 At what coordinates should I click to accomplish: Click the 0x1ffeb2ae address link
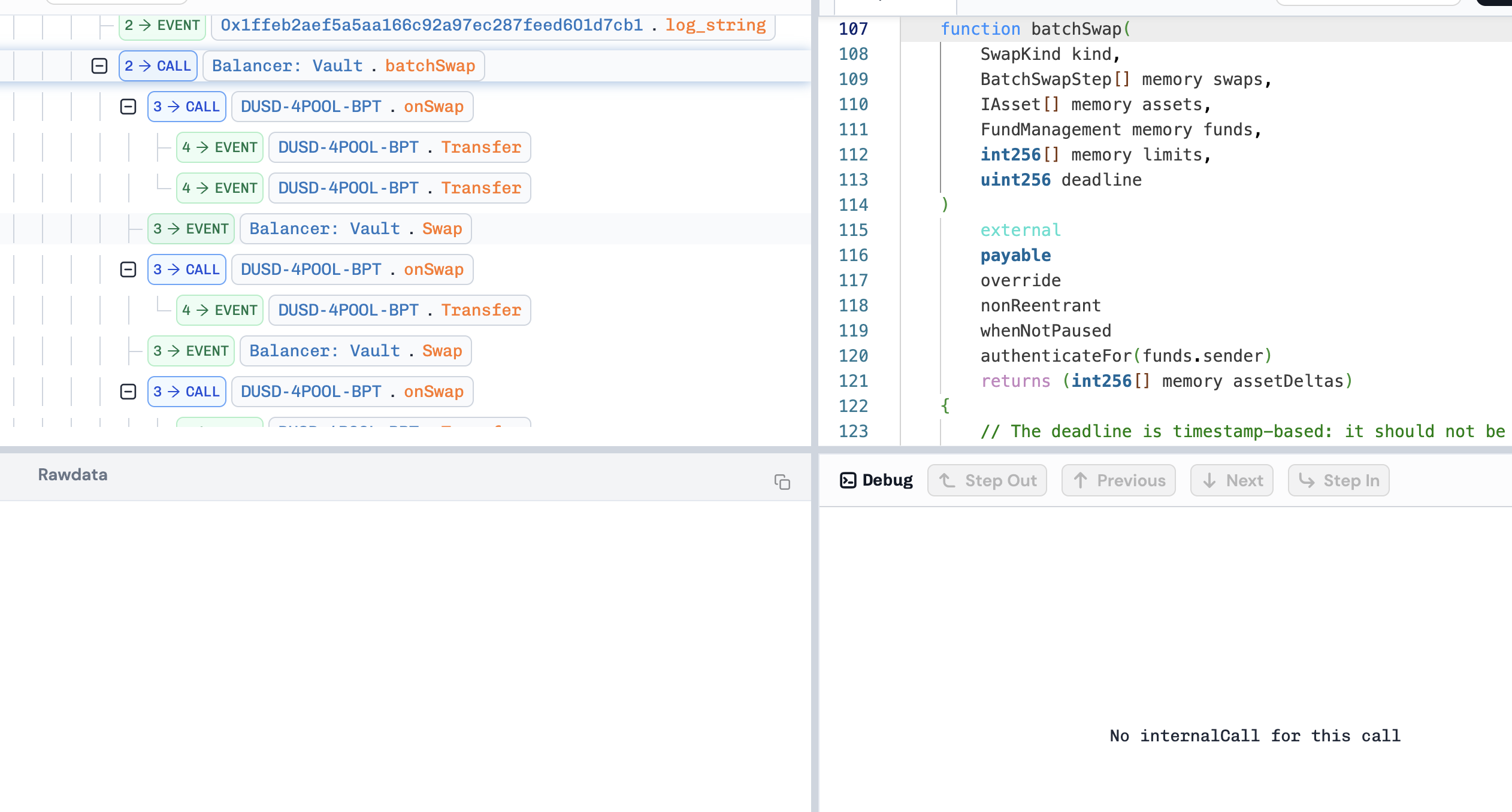coord(431,25)
